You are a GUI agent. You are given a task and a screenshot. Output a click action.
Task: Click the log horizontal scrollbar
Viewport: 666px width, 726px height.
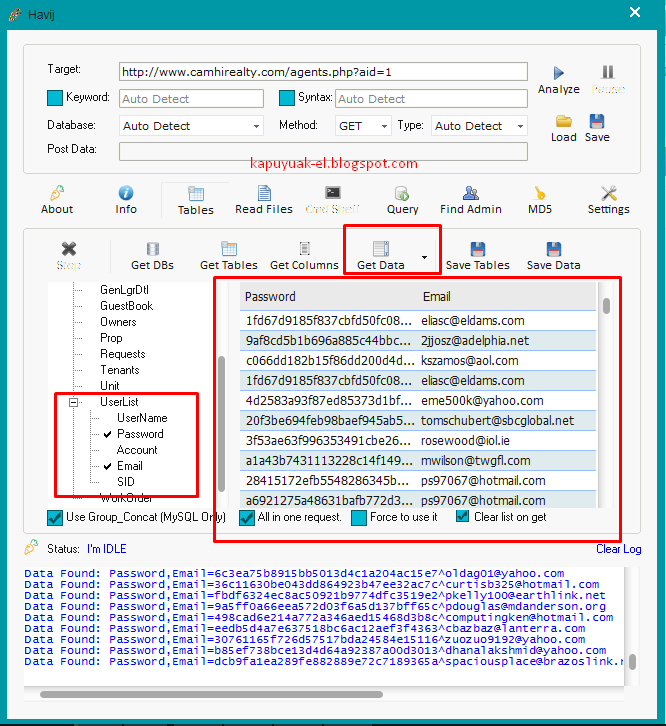pos(211,694)
